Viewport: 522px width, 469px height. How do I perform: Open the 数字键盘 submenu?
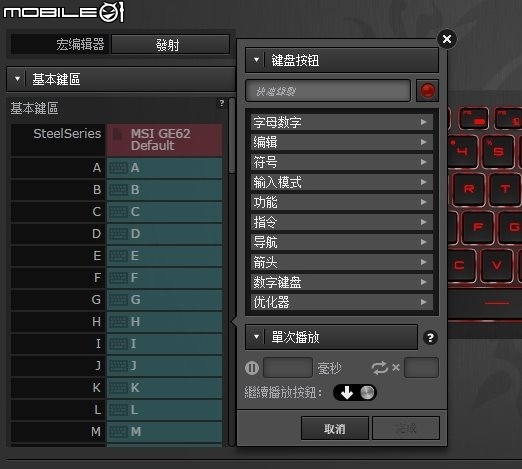pyautogui.click(x=342, y=282)
